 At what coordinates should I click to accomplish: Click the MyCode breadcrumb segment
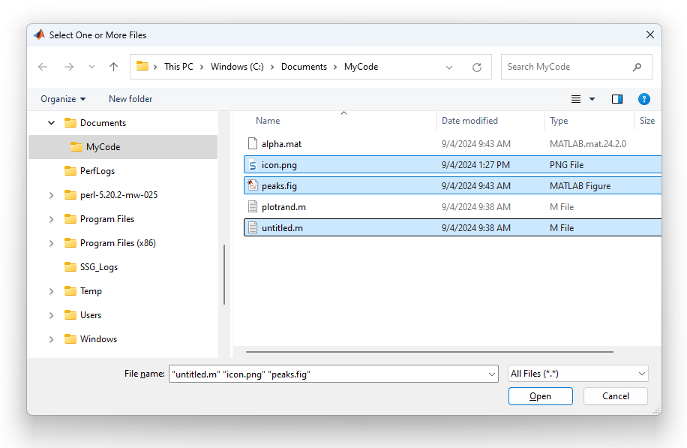pos(361,67)
